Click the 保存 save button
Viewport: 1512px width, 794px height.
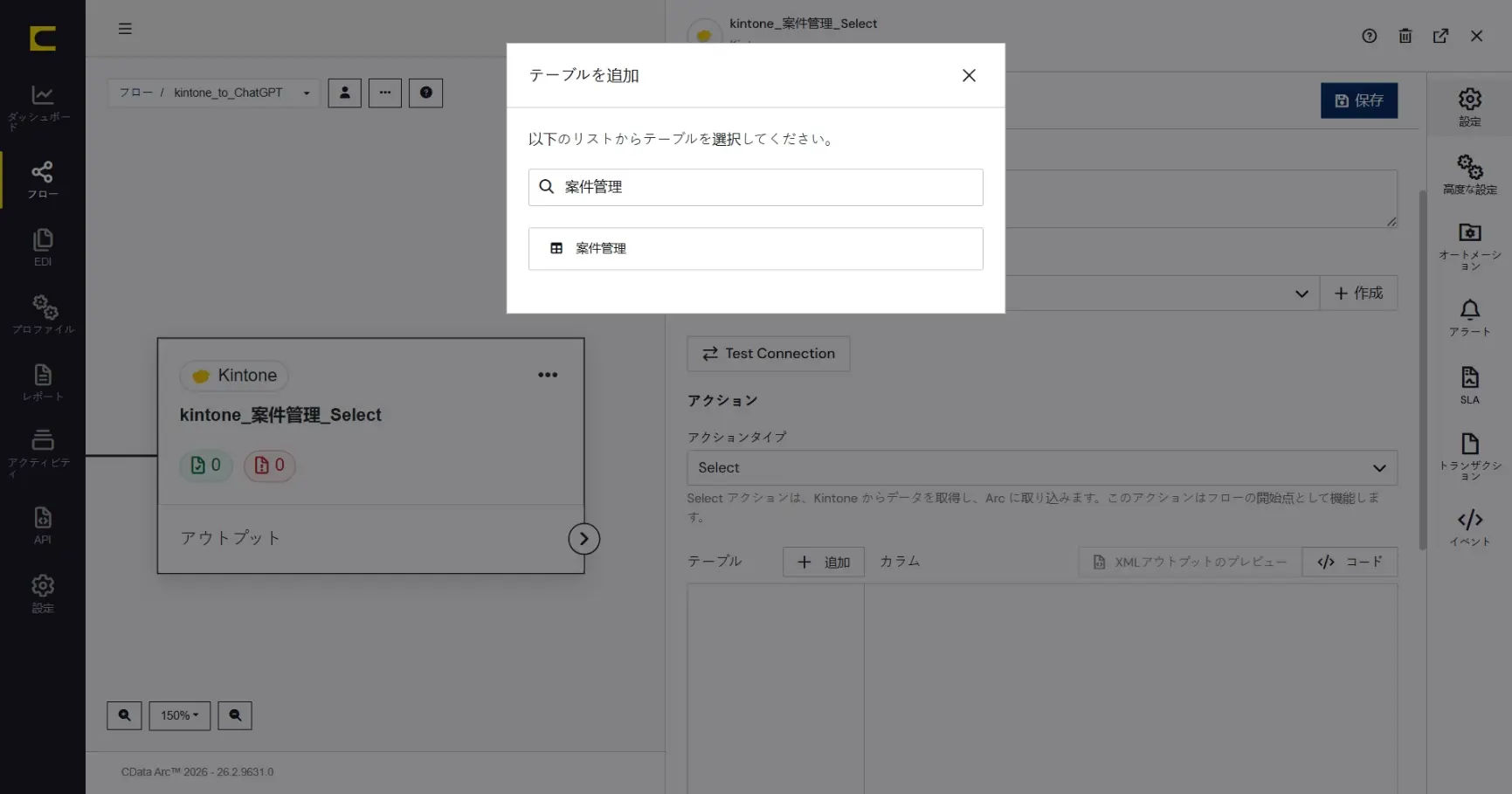1358,100
